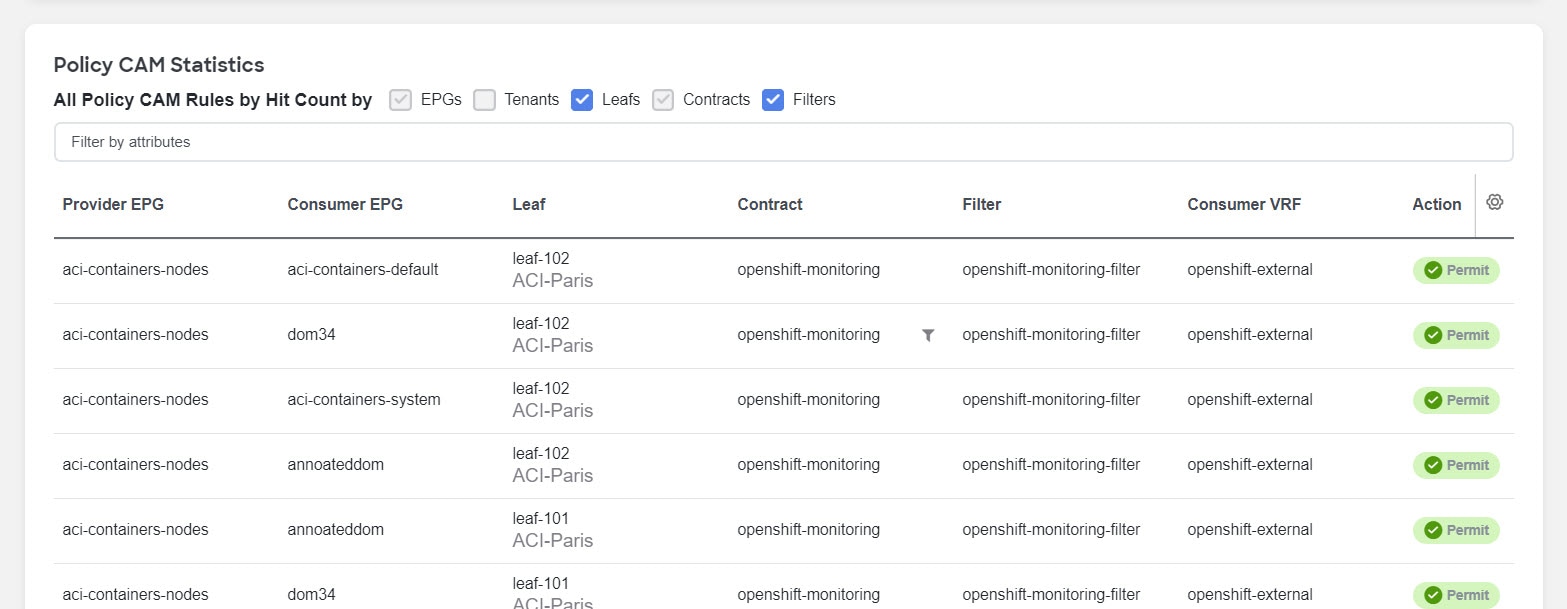Click leaf-101 in annoateddom row

(x=540, y=518)
